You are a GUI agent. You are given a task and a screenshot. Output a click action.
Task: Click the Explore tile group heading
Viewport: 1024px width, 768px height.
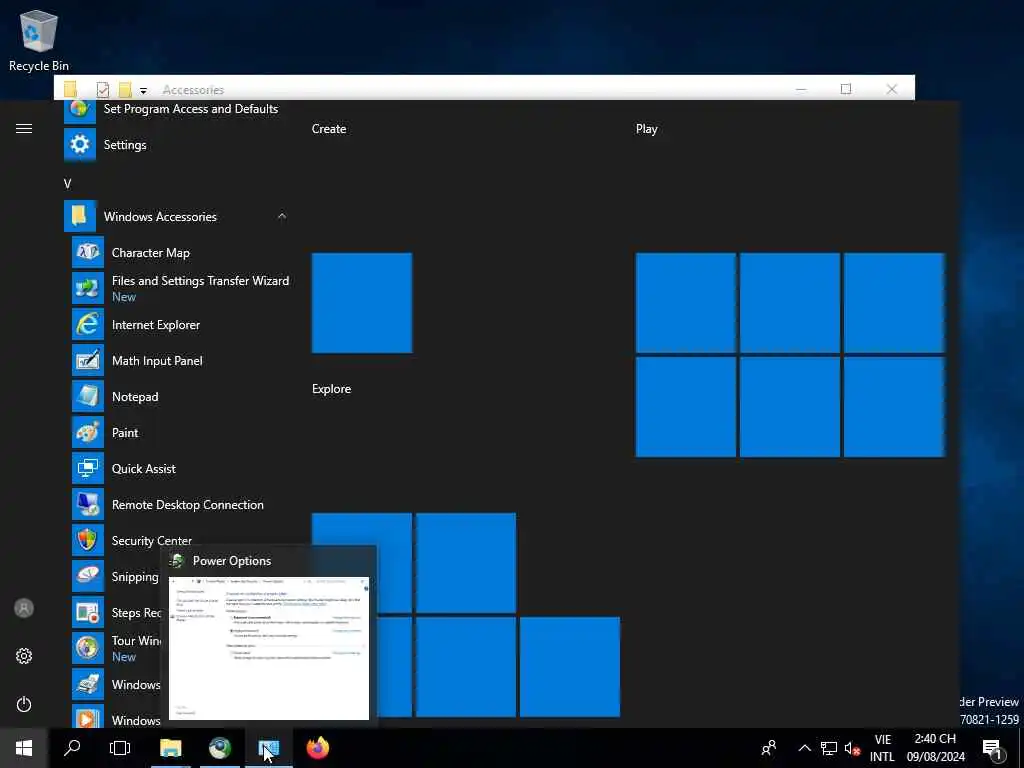(331, 389)
